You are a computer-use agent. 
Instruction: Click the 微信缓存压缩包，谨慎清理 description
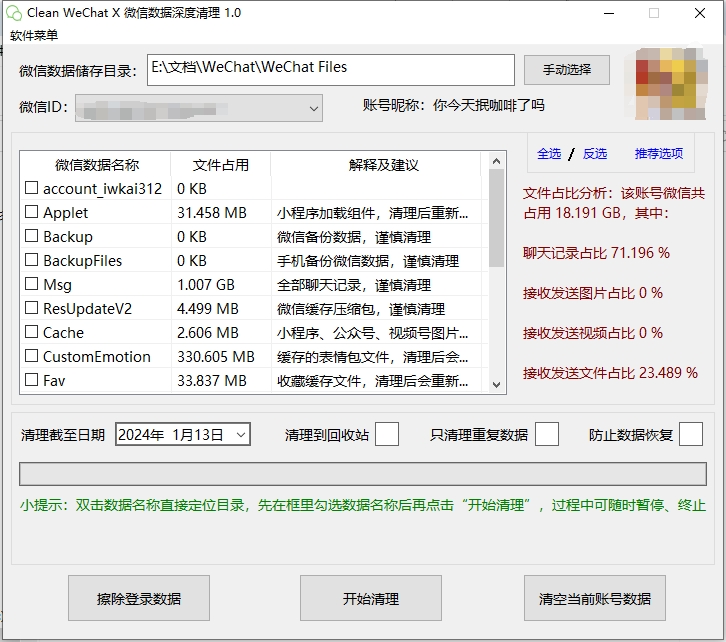tap(361, 309)
